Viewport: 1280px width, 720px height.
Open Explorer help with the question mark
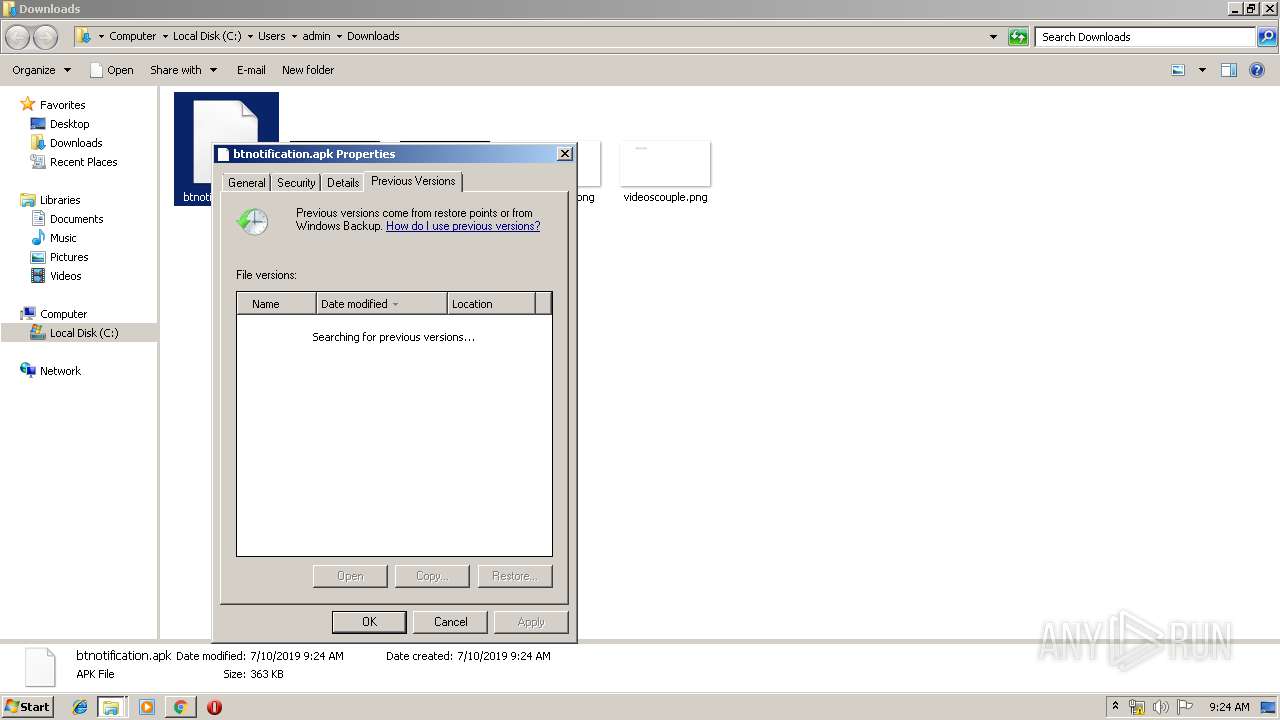pos(1257,70)
